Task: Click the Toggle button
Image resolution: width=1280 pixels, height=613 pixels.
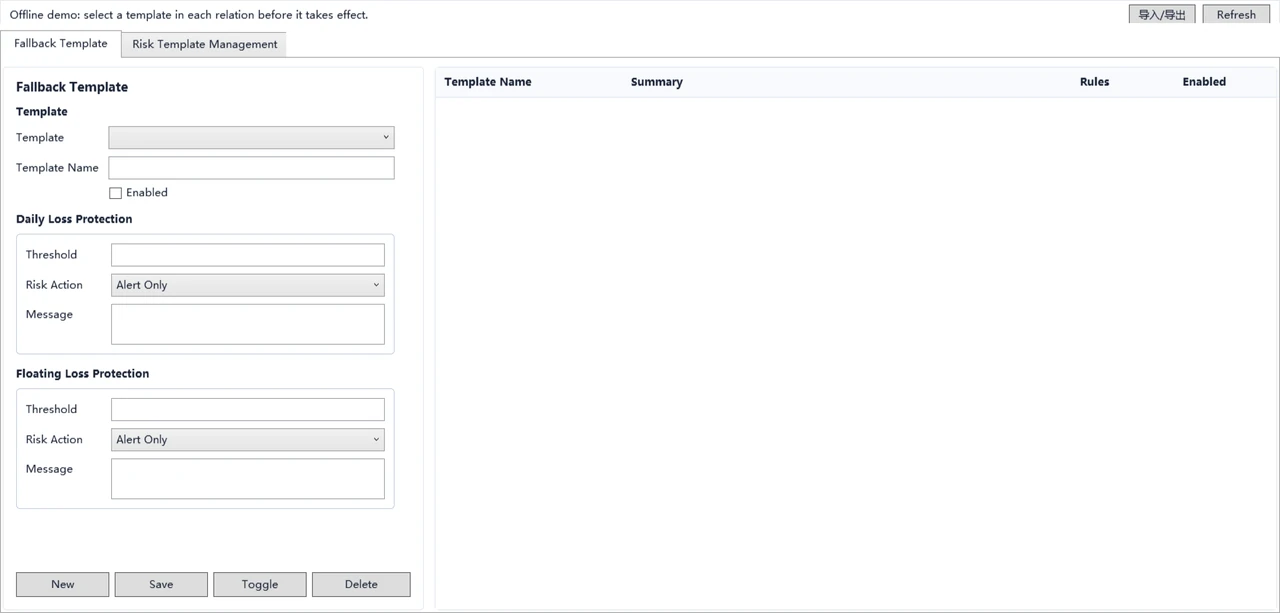Action: (260, 584)
